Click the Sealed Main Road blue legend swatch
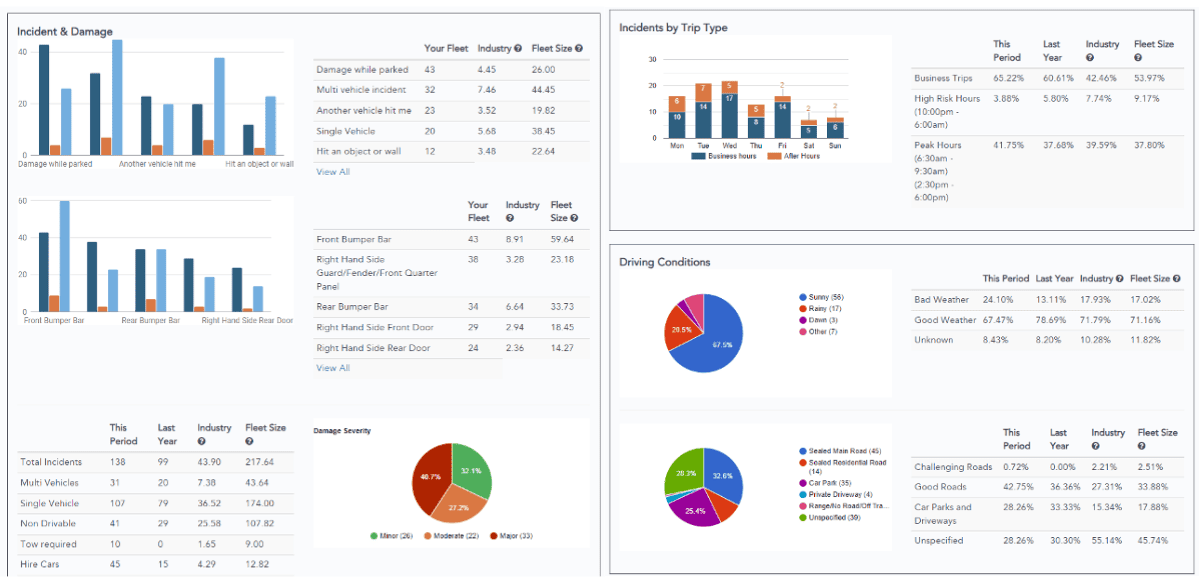This screenshot has width=1200, height=585. coord(802,453)
